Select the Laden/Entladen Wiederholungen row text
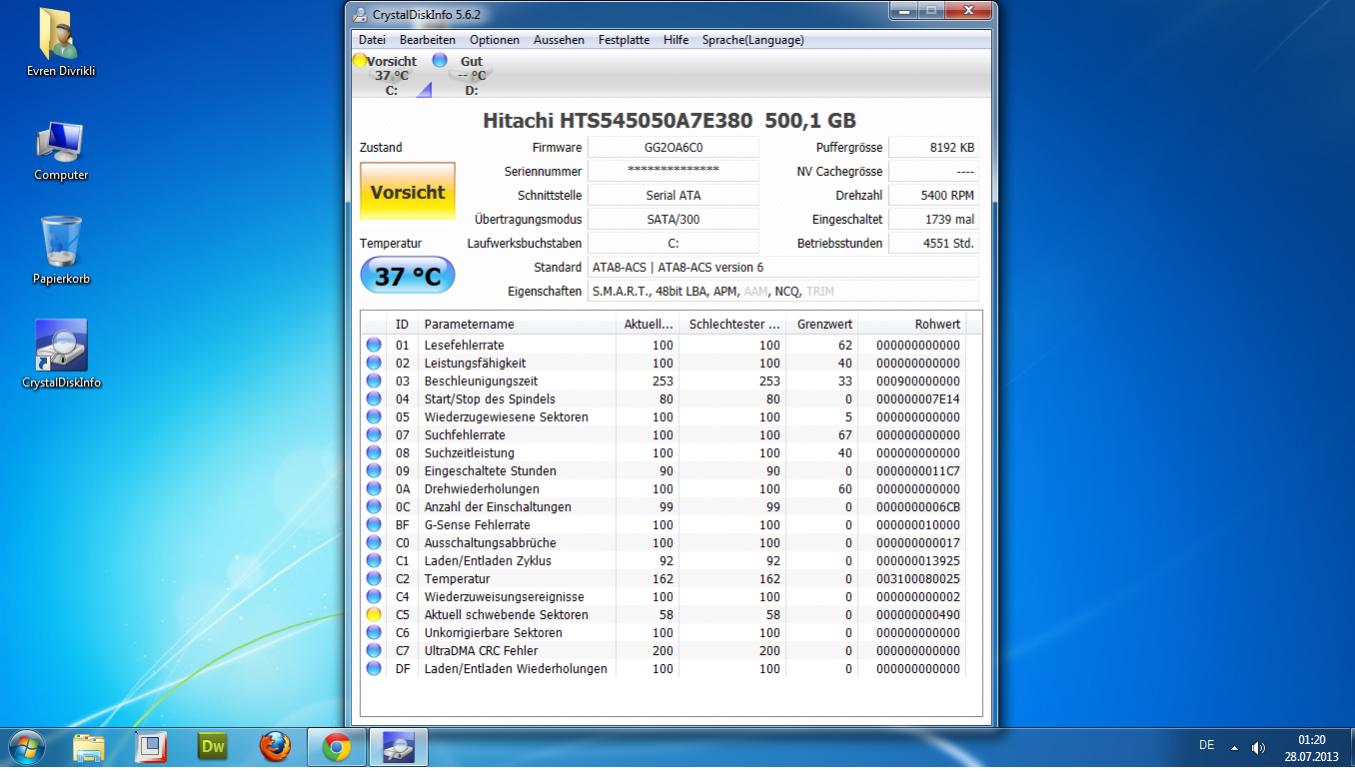Screen dimensions: 1355x771 click(x=515, y=669)
